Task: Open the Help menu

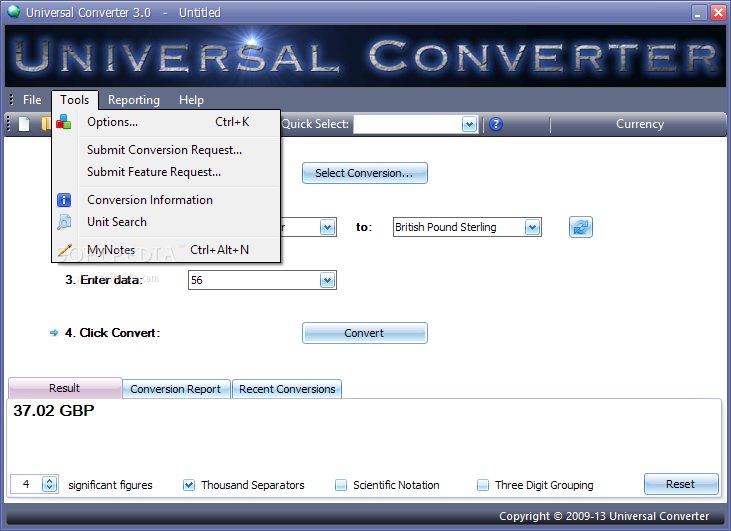Action: 191,100
